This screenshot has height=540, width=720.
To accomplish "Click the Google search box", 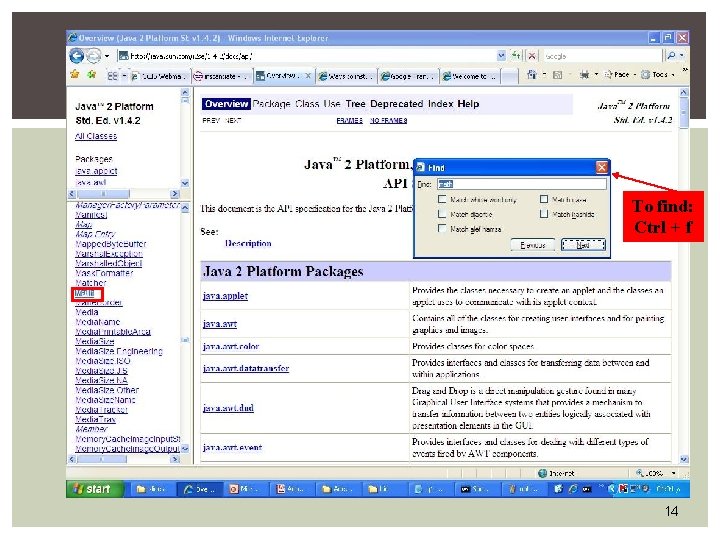I will tap(602, 56).
